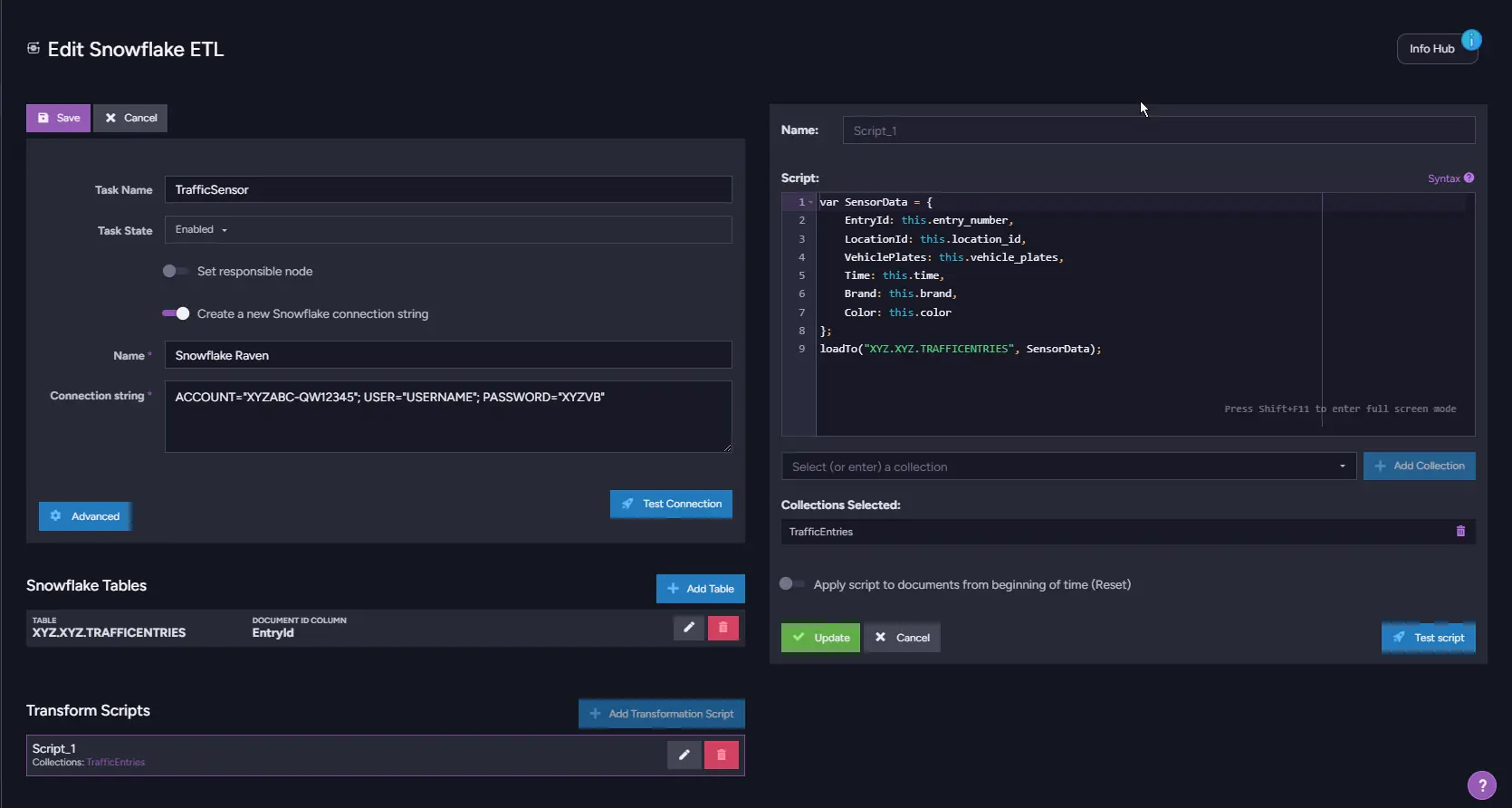This screenshot has height=808, width=1512.
Task: Update the transformation script
Action: [820, 638]
